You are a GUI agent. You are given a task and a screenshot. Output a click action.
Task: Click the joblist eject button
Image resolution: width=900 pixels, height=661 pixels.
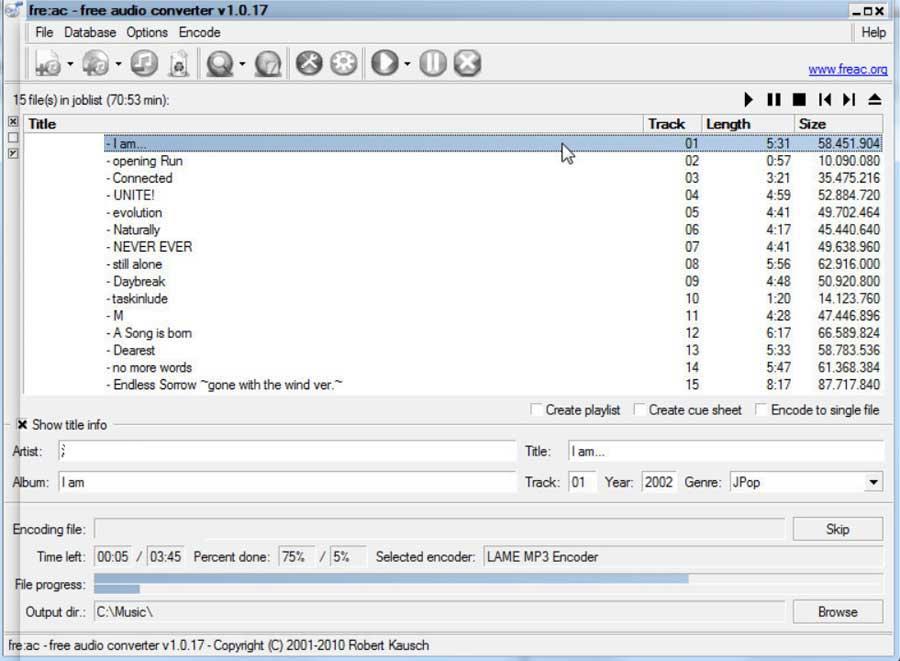click(x=874, y=100)
